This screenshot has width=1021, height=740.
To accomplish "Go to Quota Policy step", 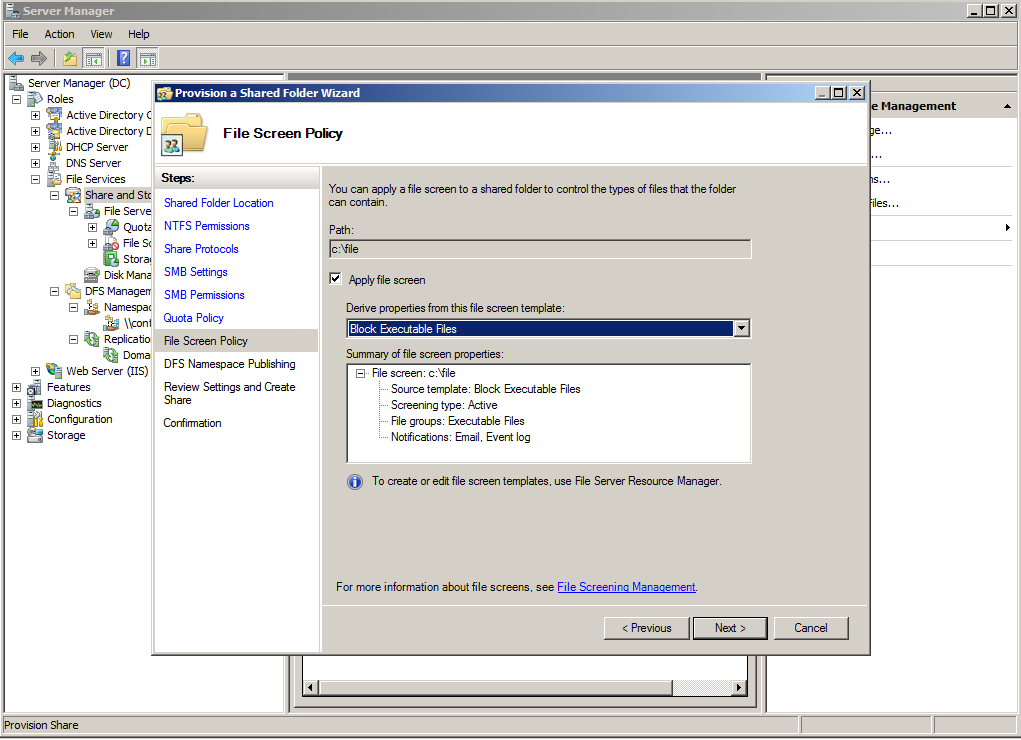I will [x=193, y=318].
